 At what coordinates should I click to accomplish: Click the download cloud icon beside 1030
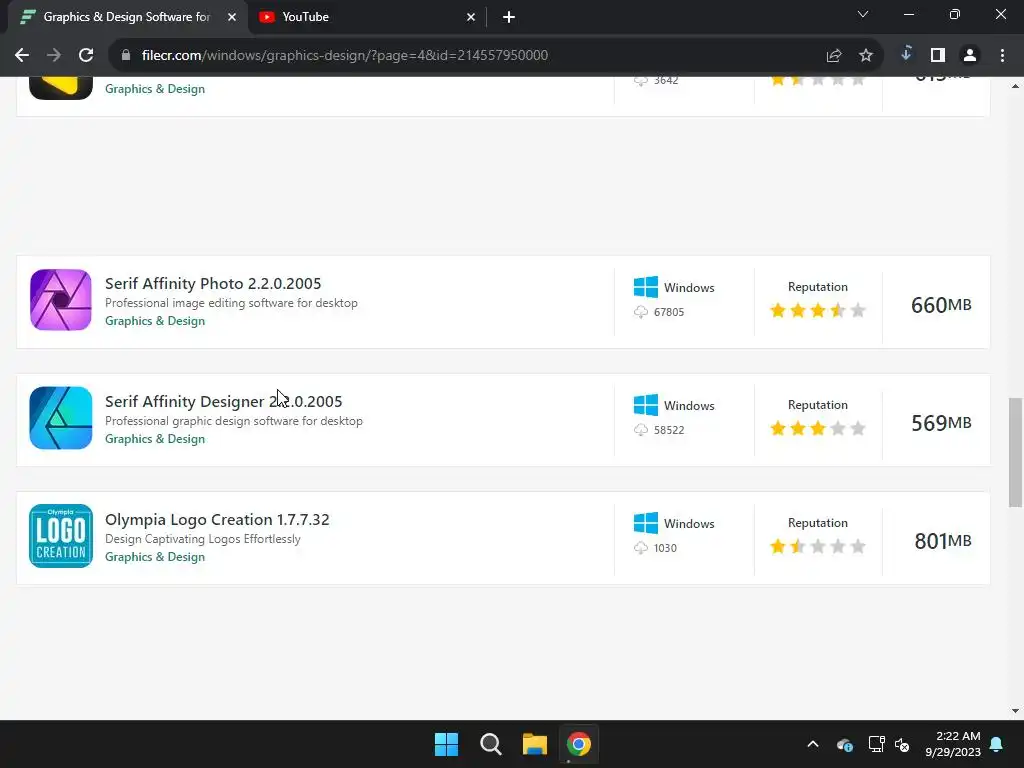point(641,548)
